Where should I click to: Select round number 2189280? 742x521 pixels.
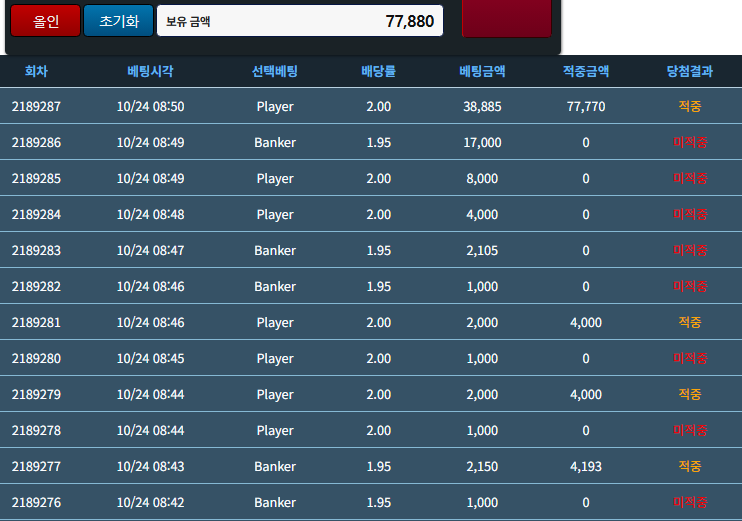click(36, 358)
